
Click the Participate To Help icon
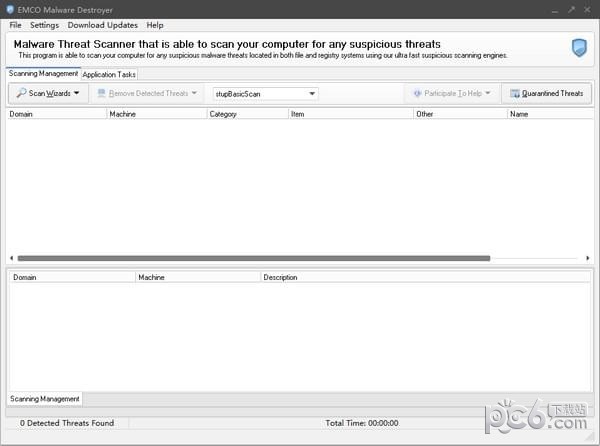point(417,93)
